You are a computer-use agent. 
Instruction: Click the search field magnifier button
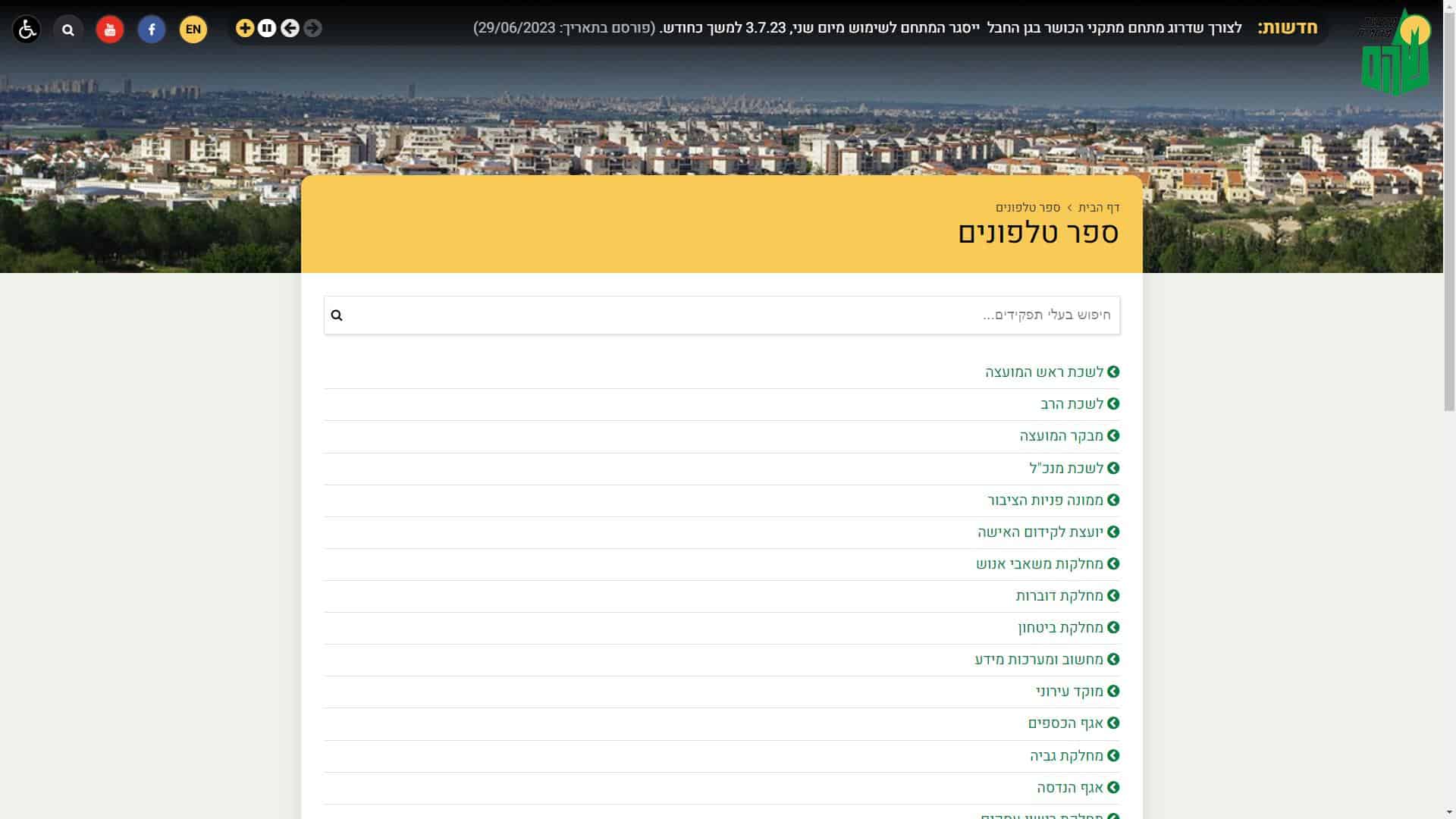(x=337, y=315)
